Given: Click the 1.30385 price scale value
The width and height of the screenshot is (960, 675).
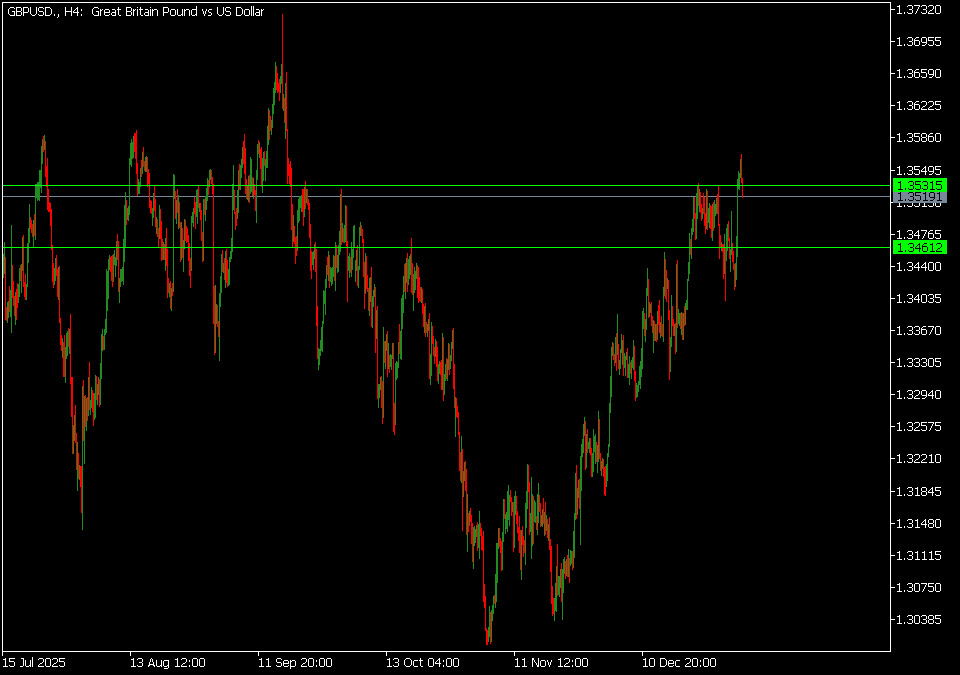Looking at the screenshot, I should (919, 620).
